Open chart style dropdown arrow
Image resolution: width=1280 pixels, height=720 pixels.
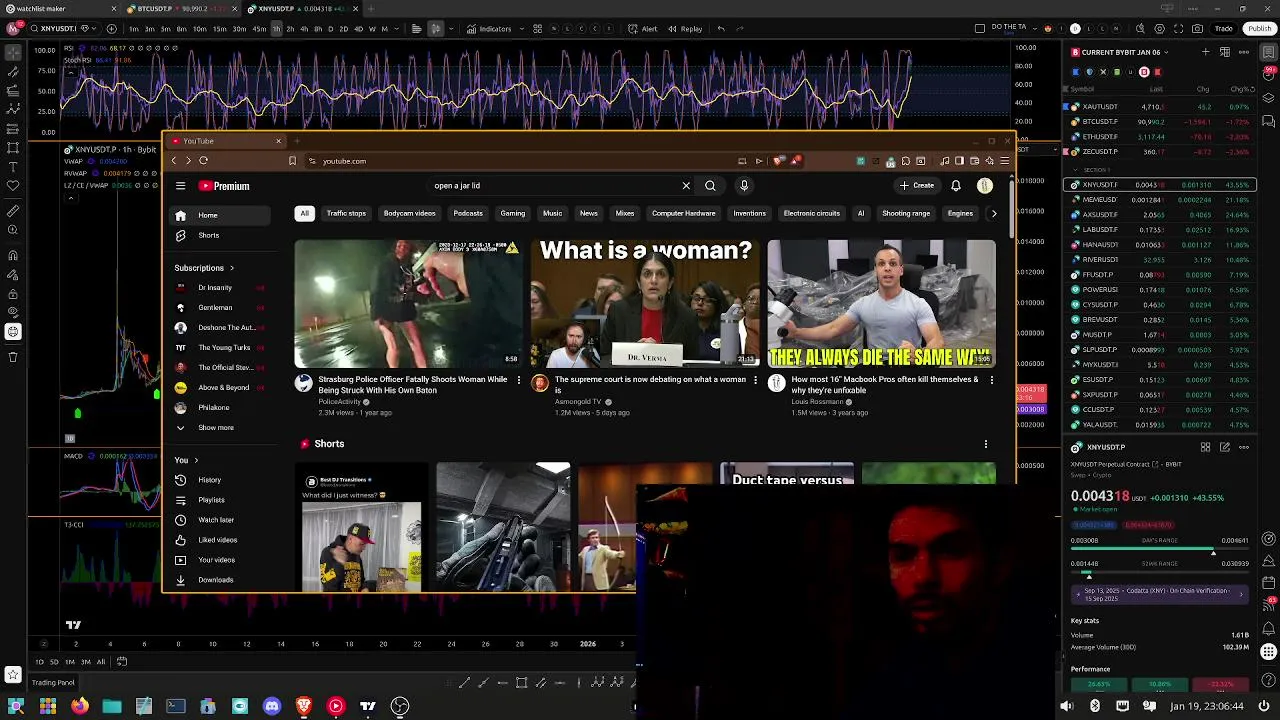[453, 29]
